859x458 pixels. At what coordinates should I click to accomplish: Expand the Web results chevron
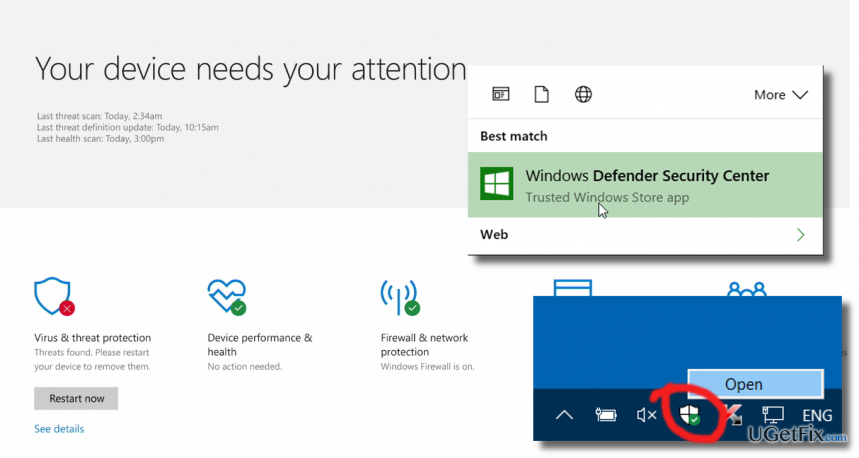point(800,235)
